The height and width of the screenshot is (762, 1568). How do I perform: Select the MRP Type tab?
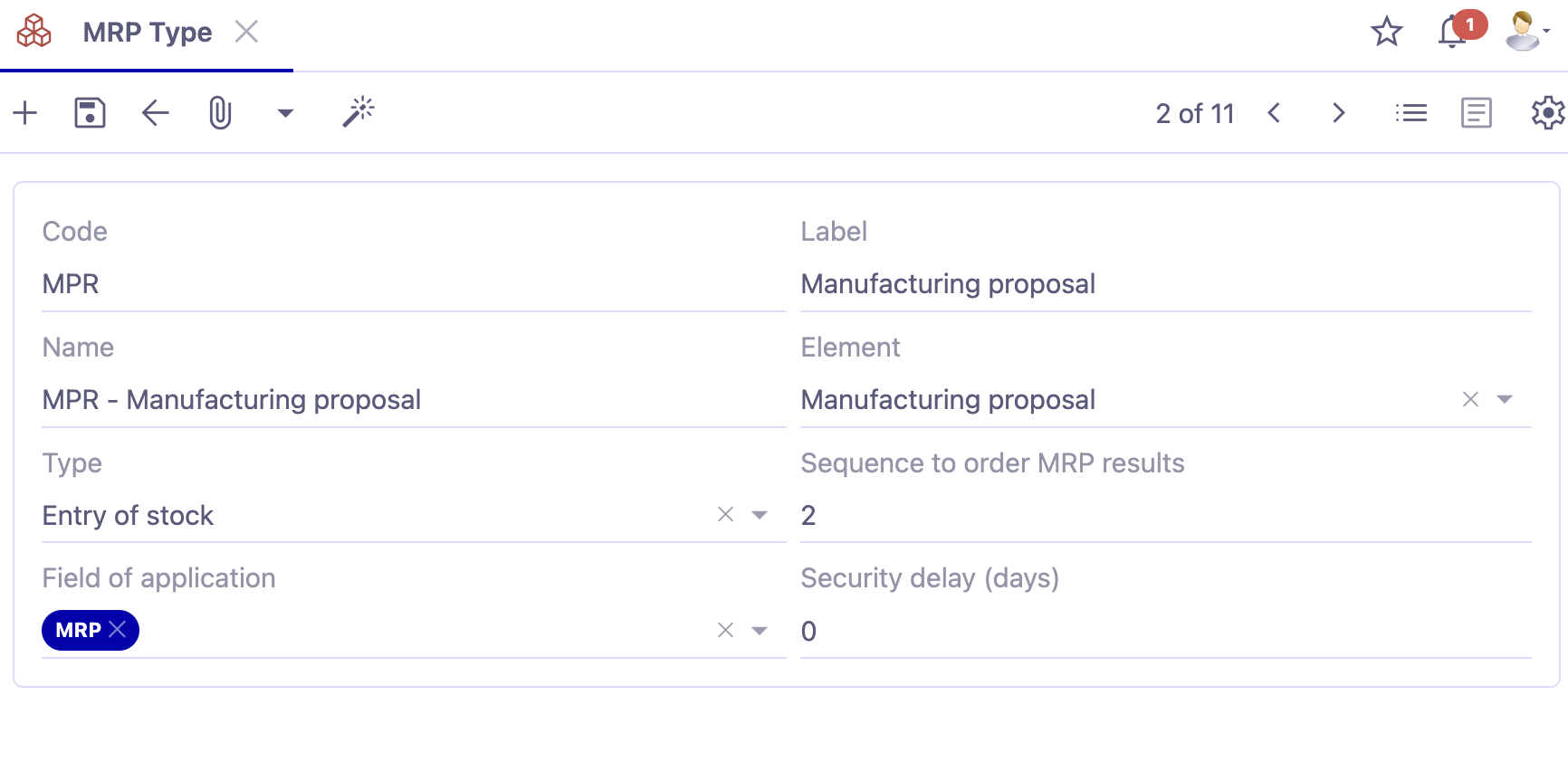pos(147,32)
